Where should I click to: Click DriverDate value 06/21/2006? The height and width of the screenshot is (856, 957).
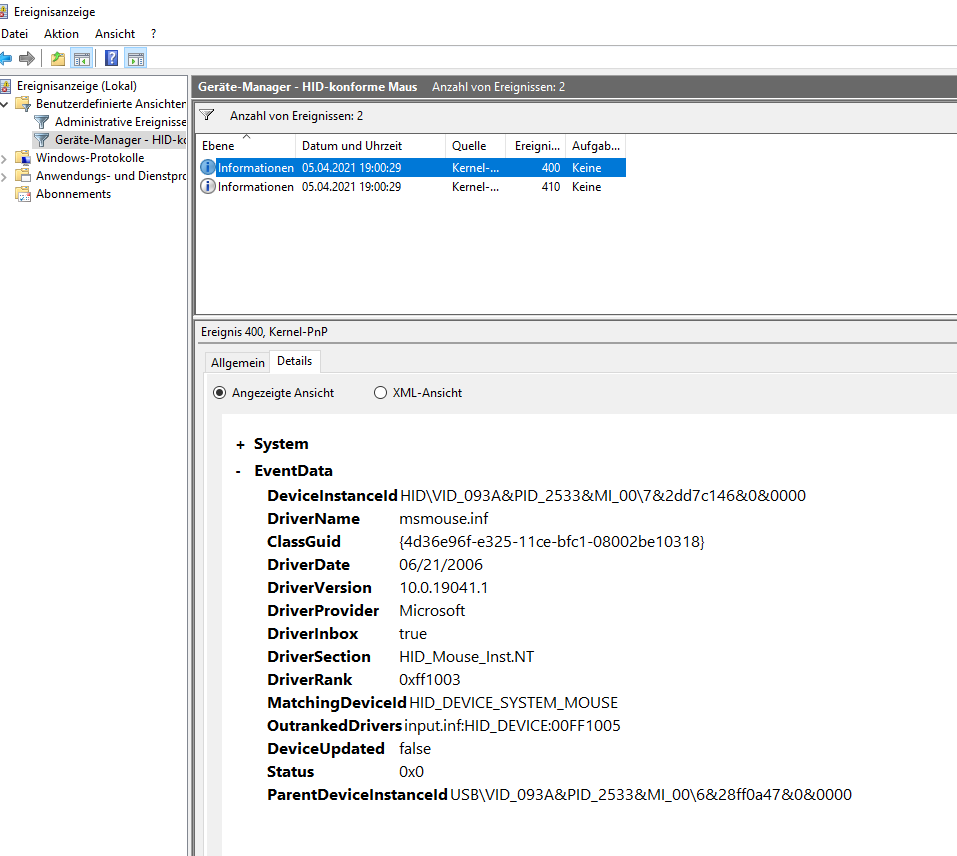[x=441, y=564]
